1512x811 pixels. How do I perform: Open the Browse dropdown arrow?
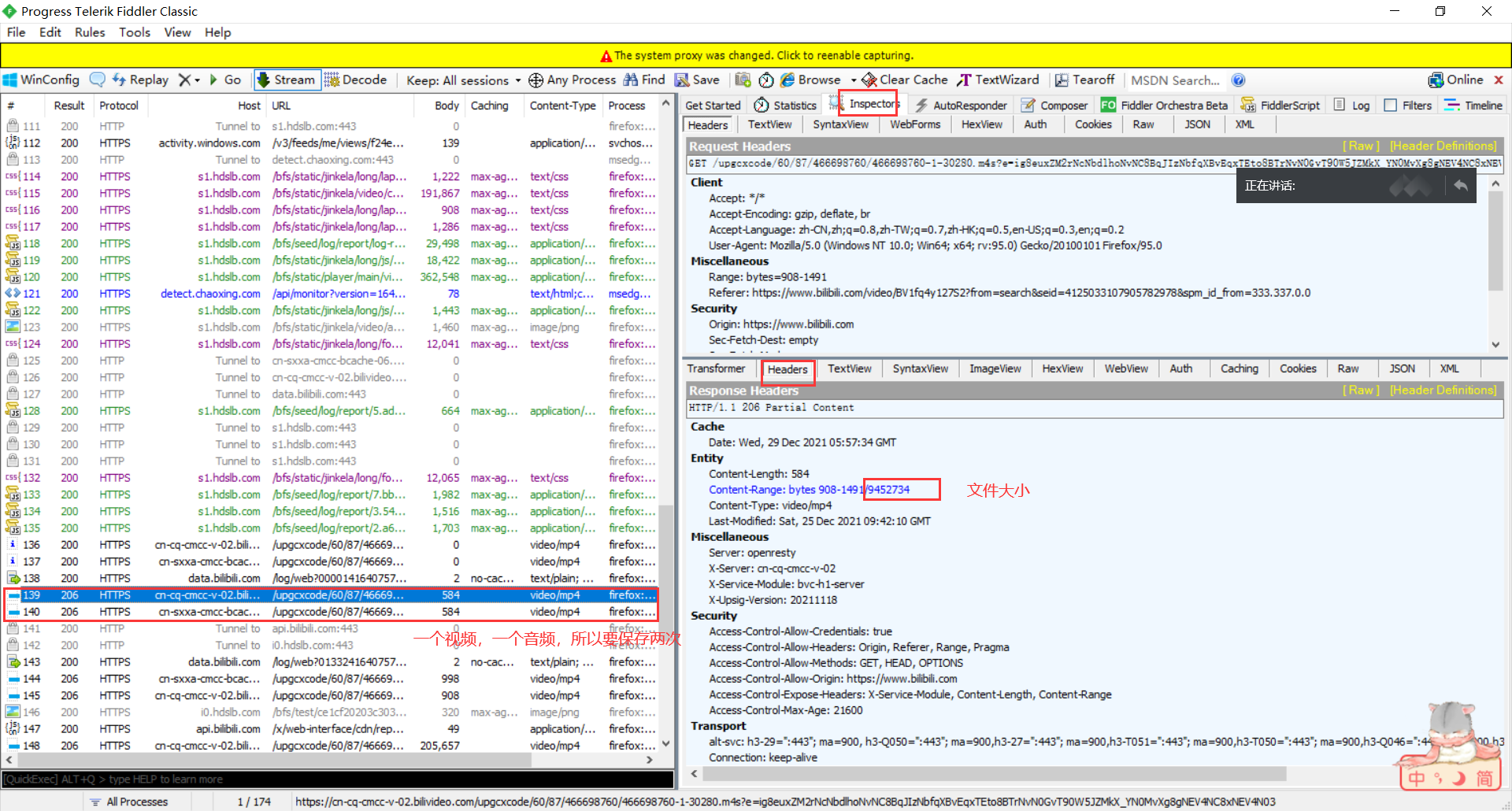[x=854, y=80]
